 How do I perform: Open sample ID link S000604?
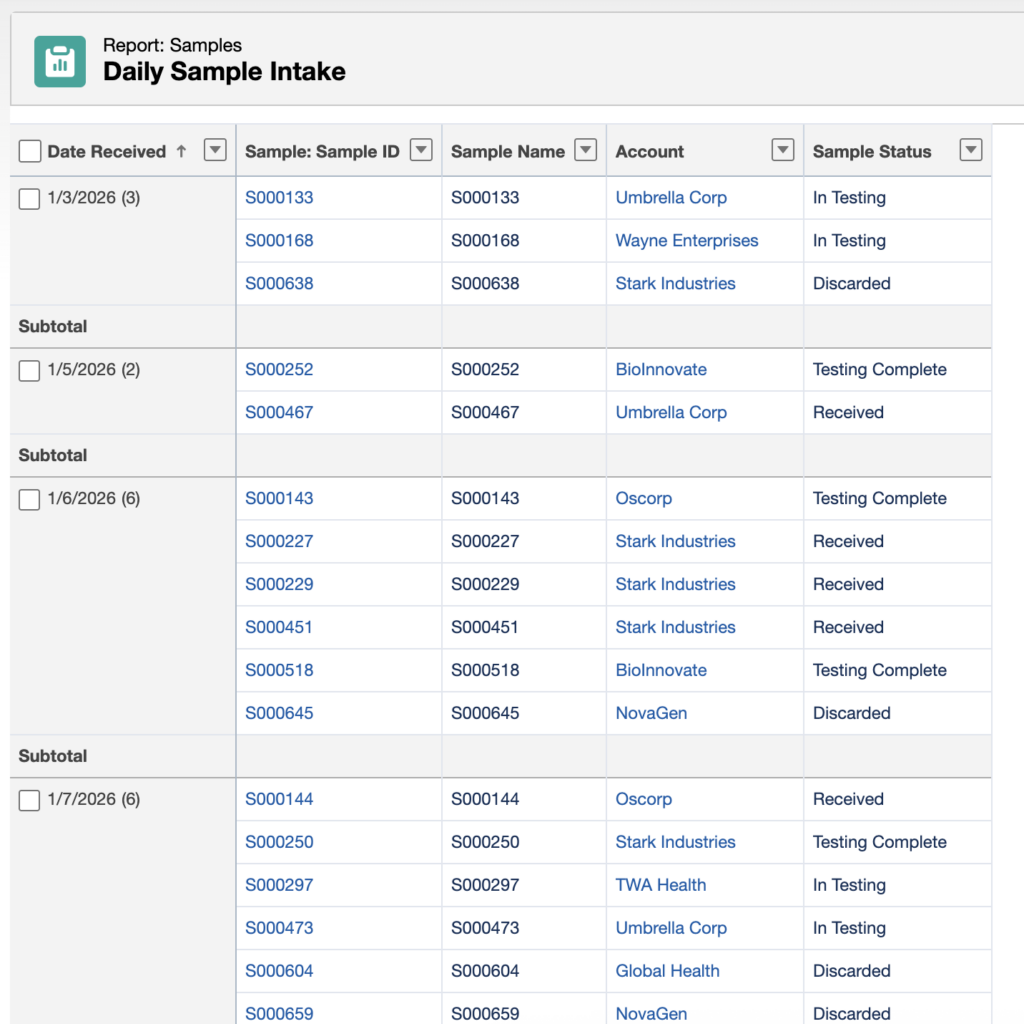(x=279, y=971)
